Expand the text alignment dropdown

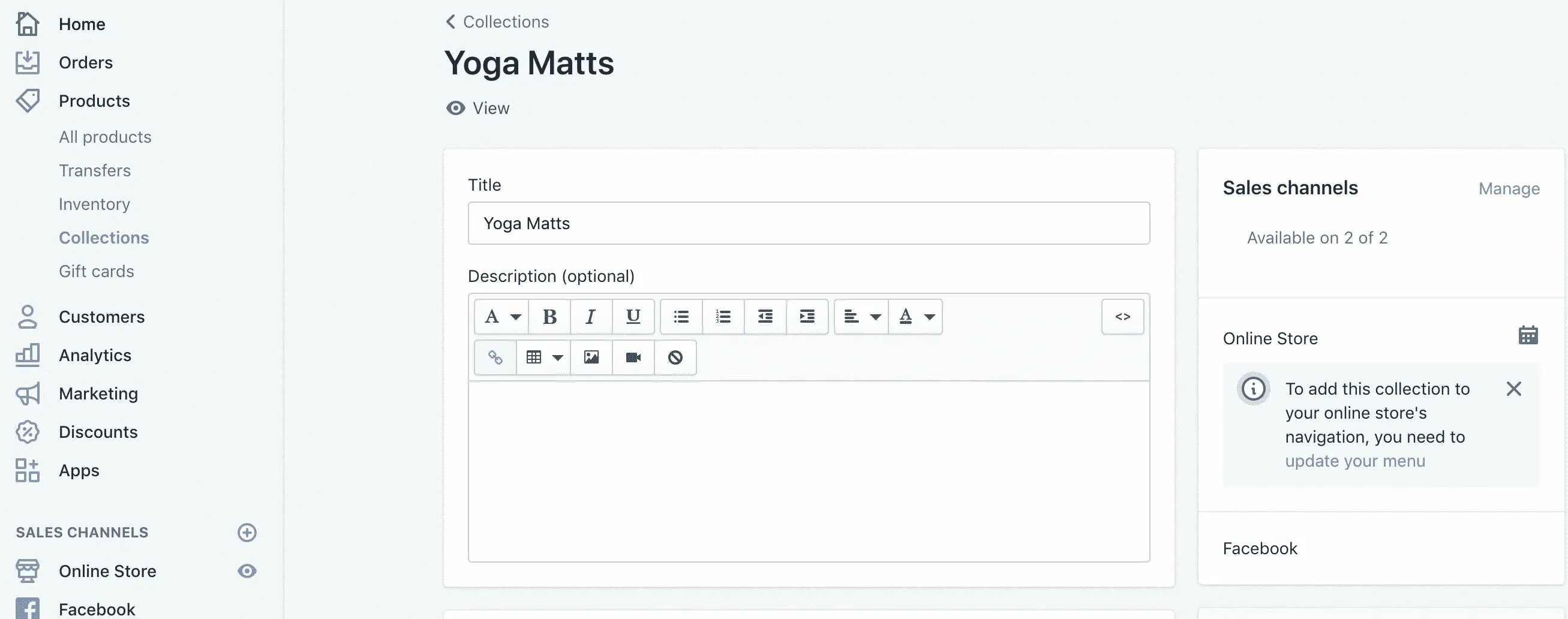[x=861, y=317]
